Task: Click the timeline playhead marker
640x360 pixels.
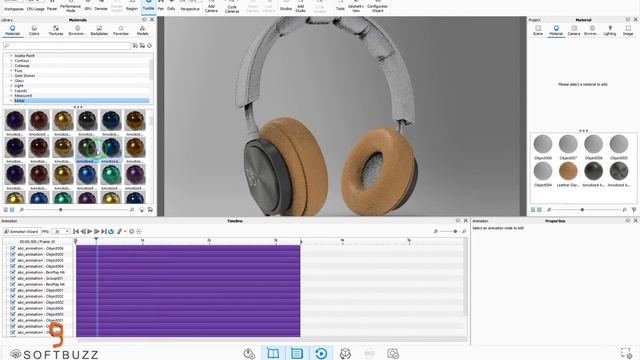Action: [x=96, y=240]
